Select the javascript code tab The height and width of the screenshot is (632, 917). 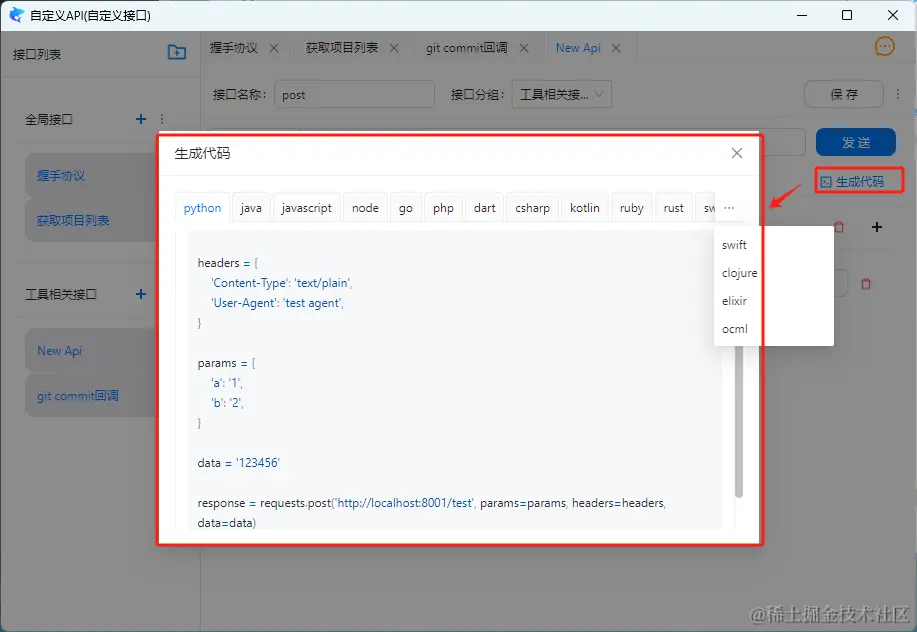(306, 208)
